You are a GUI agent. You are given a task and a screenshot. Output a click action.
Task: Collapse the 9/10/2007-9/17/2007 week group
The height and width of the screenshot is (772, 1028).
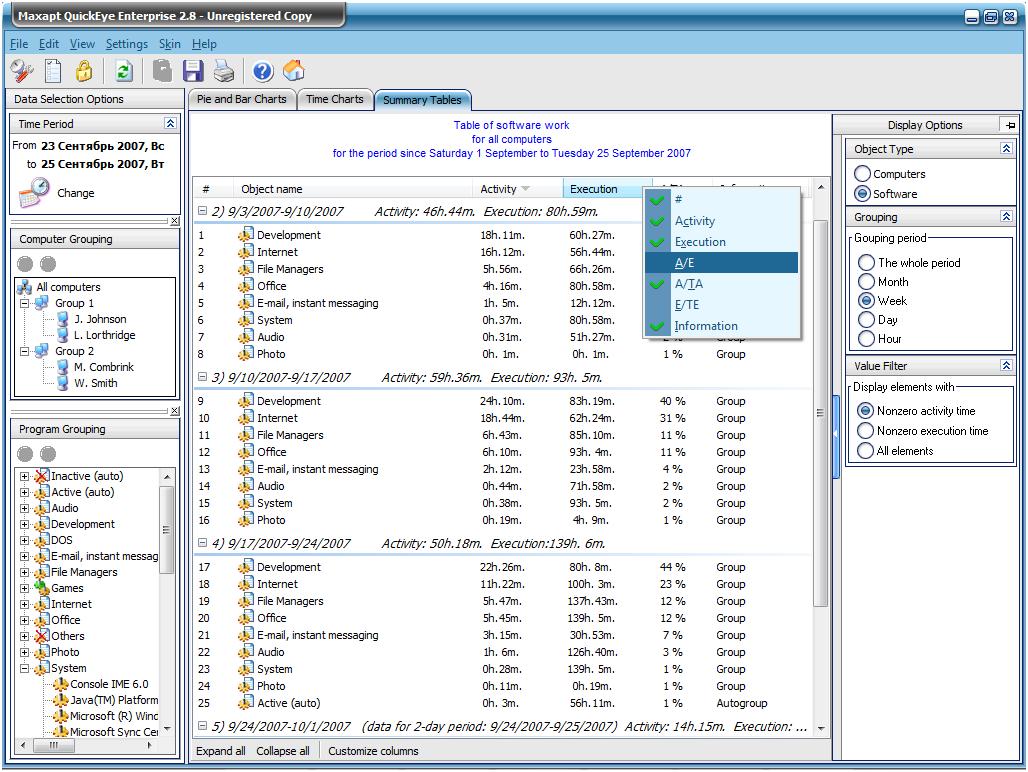203,377
